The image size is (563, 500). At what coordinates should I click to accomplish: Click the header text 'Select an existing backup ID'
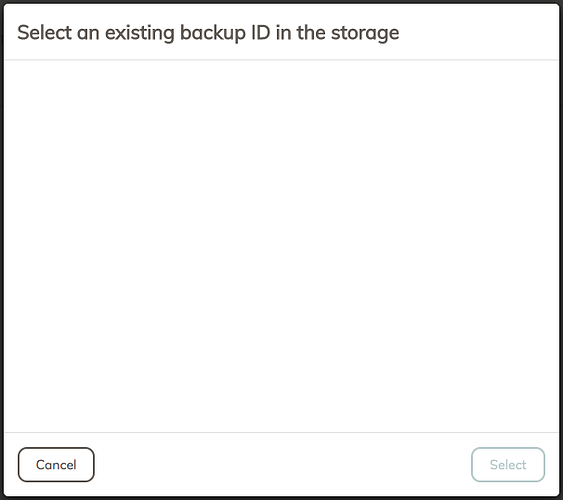144,33
